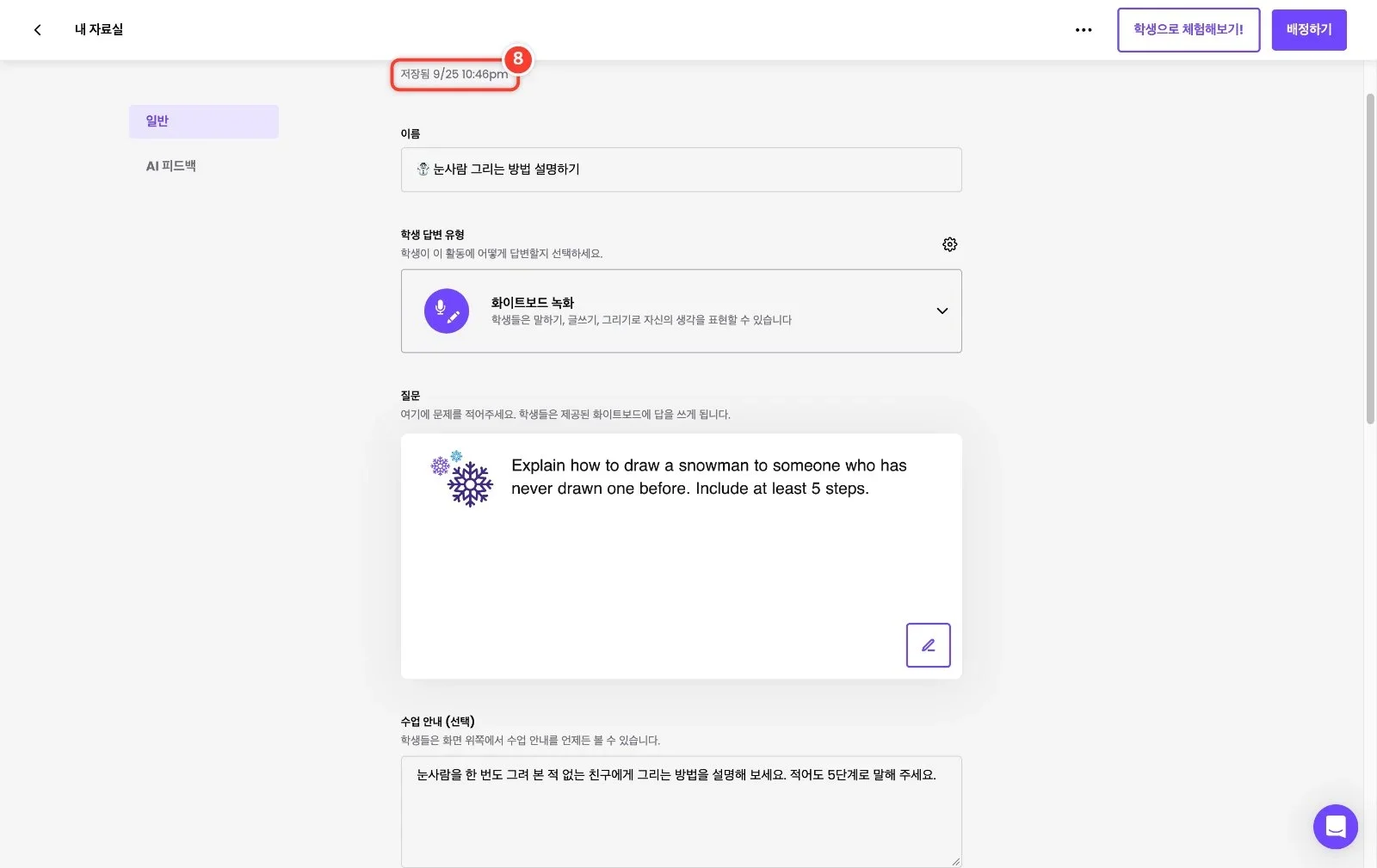Click the microphone whiteboard recording icon
Viewport: 1377px width, 868px height.
coord(447,311)
